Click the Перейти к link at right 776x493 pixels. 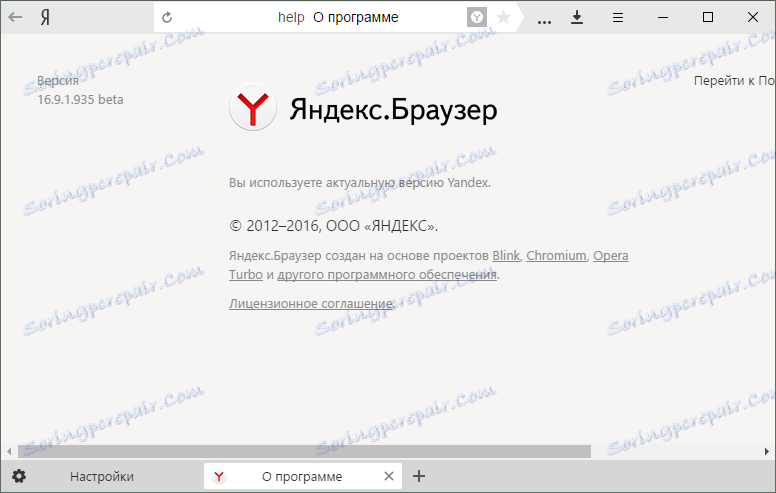coord(734,81)
